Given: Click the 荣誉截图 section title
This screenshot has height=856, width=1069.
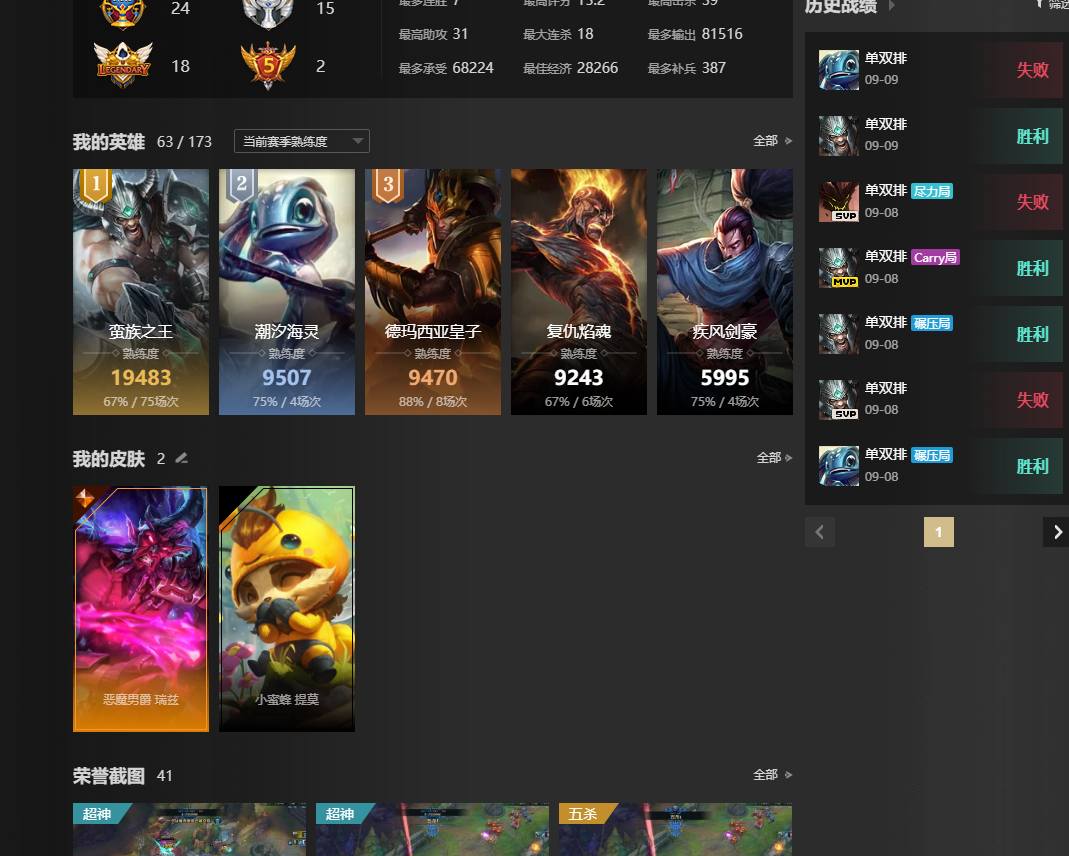Looking at the screenshot, I should [x=108, y=776].
